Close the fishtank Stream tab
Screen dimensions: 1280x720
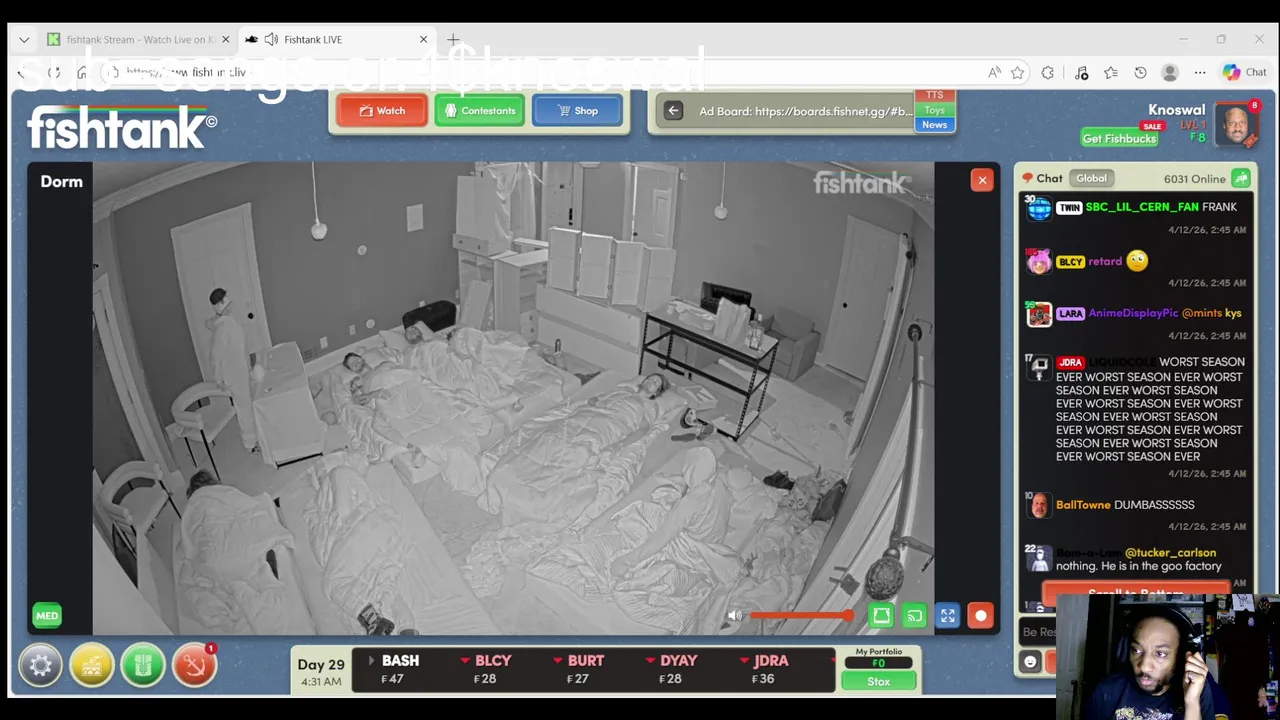tap(225, 39)
